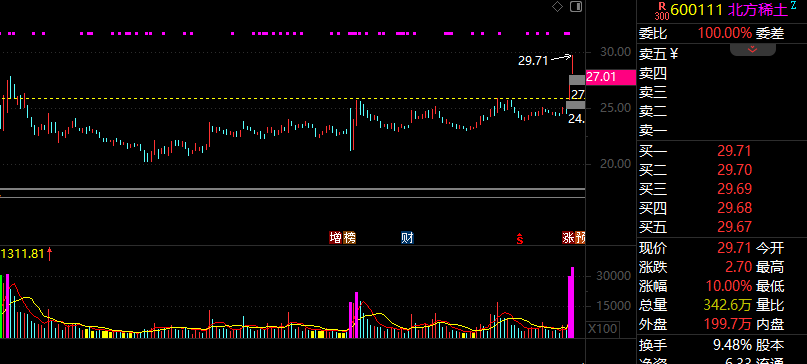Screen dimensions: 807x364
Task: Click the 内盘 label
Action: coord(769,324)
